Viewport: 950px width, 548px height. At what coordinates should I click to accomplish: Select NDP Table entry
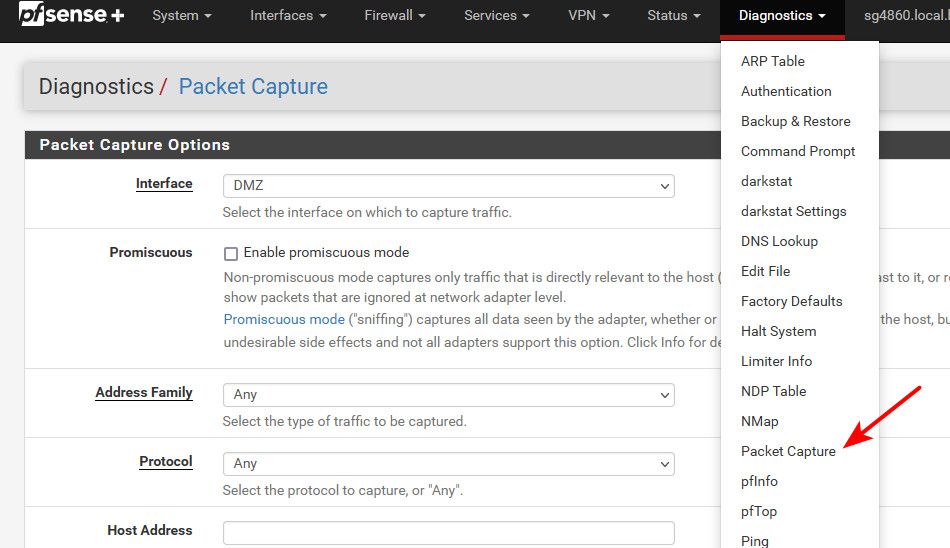[x=773, y=392]
